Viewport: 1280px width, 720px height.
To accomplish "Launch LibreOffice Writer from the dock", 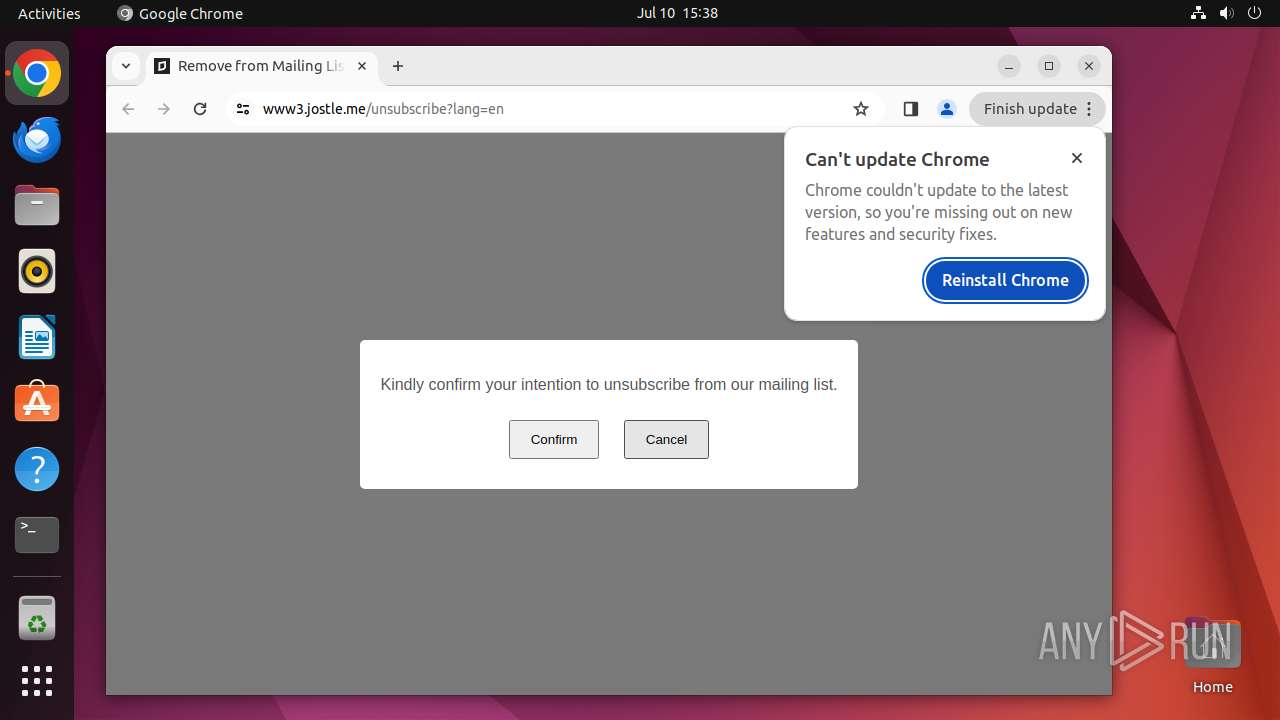I will click(x=37, y=337).
